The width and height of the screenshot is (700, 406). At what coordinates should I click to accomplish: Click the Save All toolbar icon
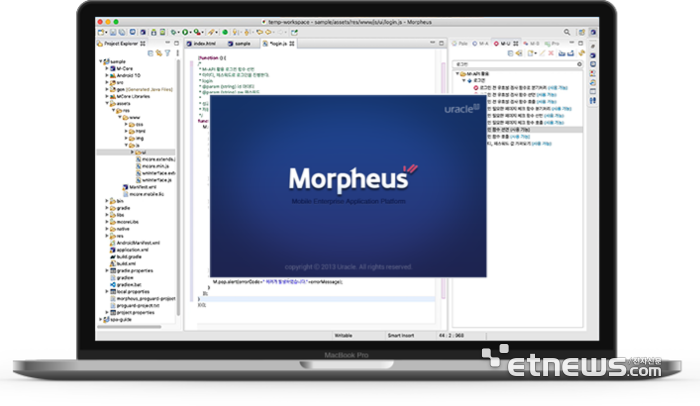122,32
